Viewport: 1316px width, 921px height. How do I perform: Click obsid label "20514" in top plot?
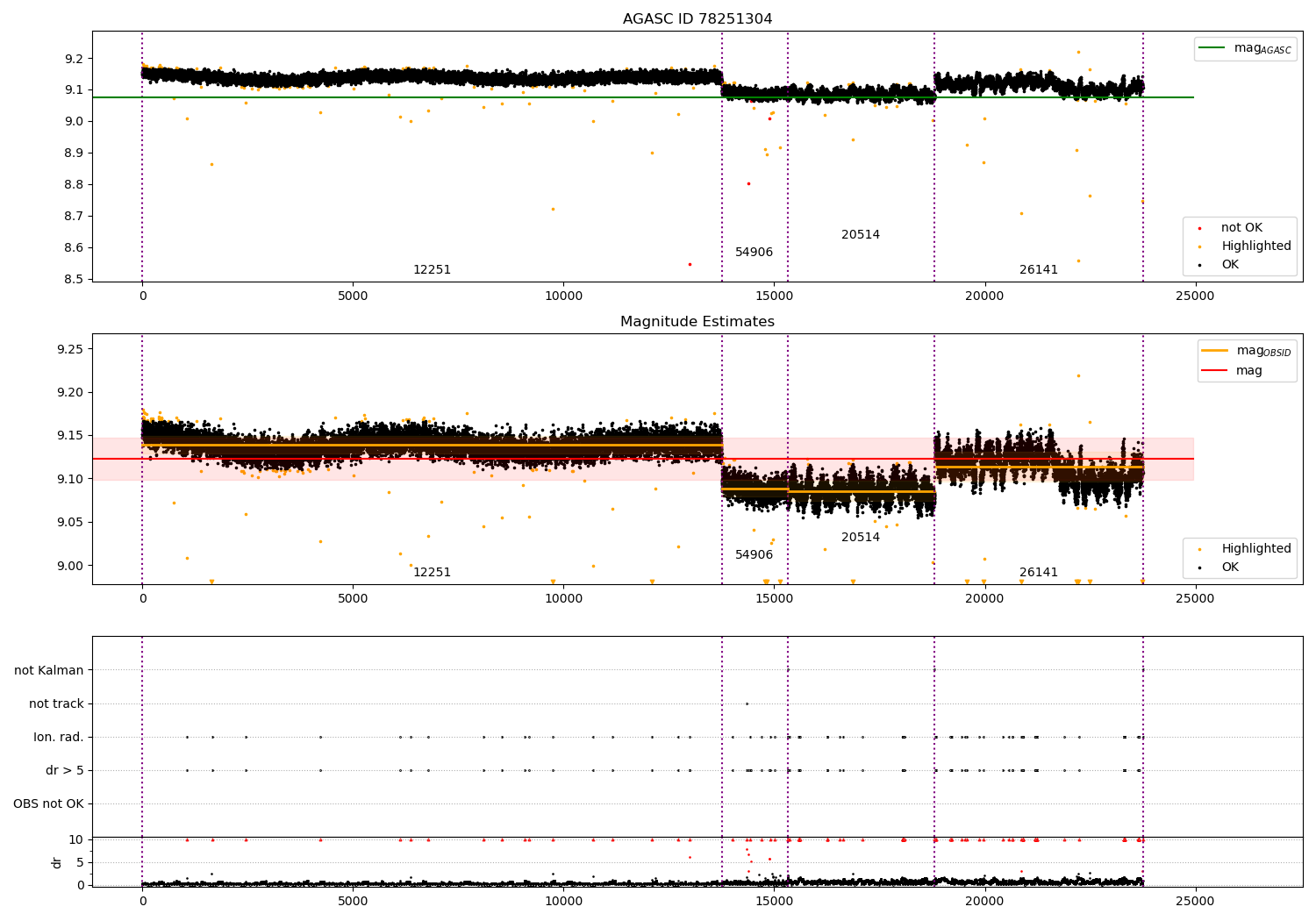click(861, 235)
